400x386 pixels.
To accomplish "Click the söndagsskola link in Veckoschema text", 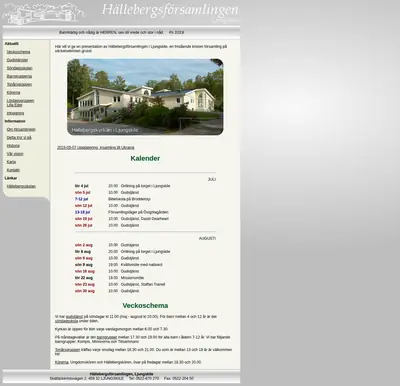I will [66, 321].
